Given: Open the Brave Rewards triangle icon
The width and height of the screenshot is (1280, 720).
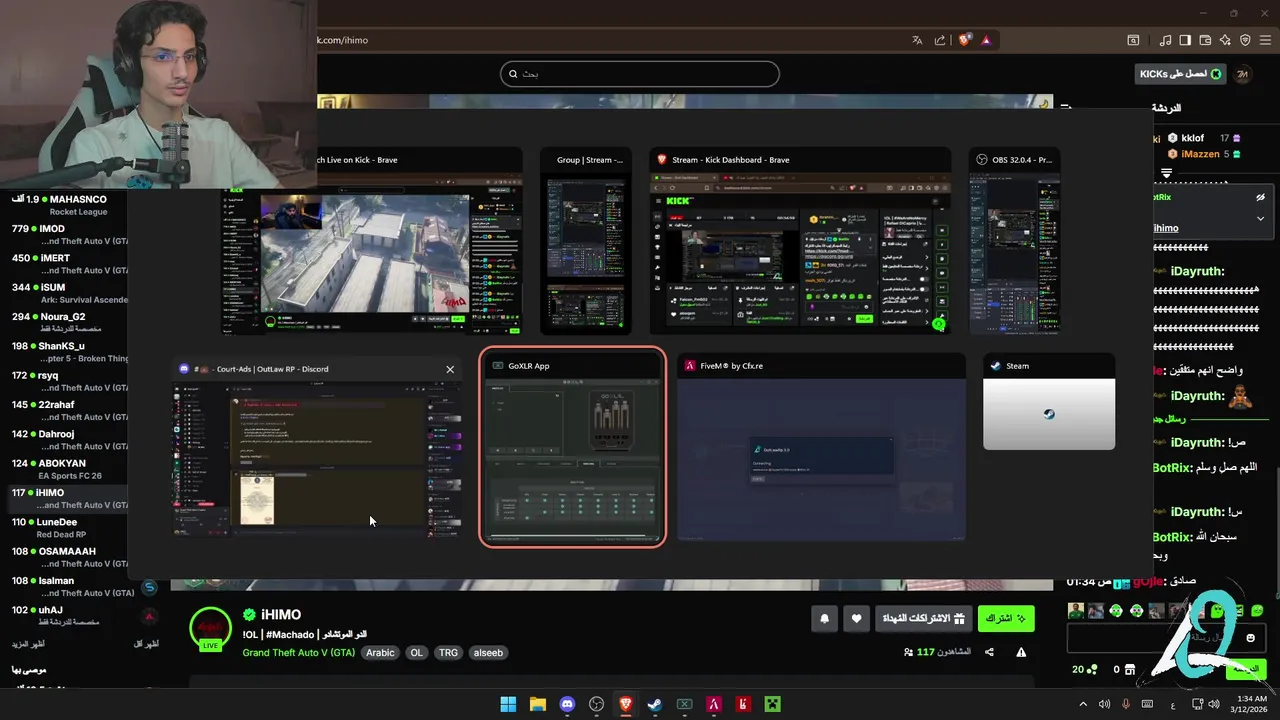Looking at the screenshot, I should [986, 40].
